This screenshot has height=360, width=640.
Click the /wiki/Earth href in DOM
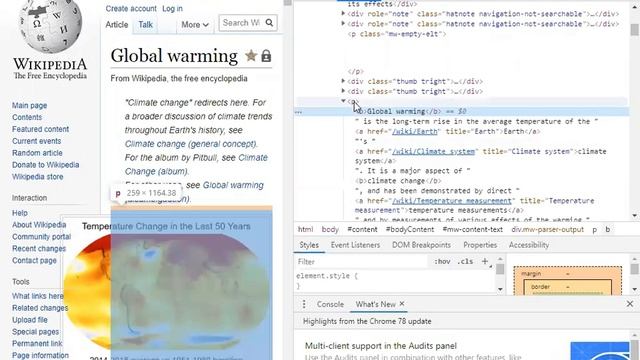point(415,131)
